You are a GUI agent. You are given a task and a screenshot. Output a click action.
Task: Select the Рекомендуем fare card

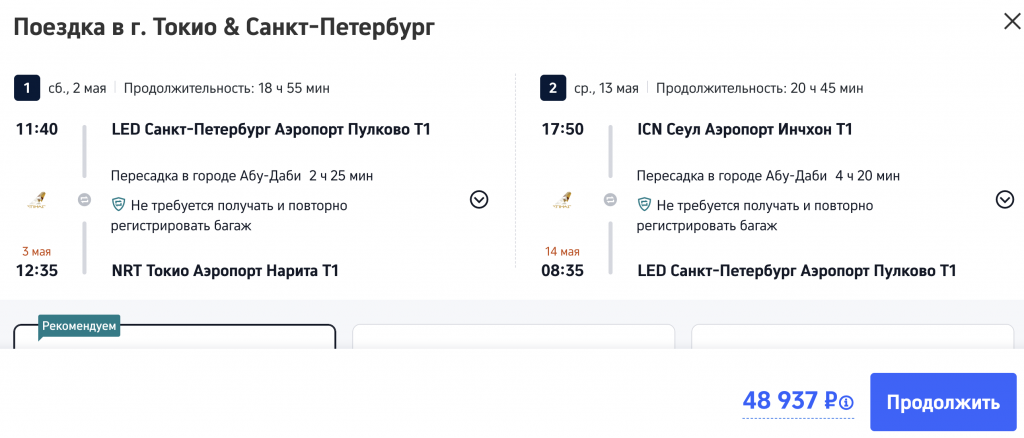pos(174,338)
